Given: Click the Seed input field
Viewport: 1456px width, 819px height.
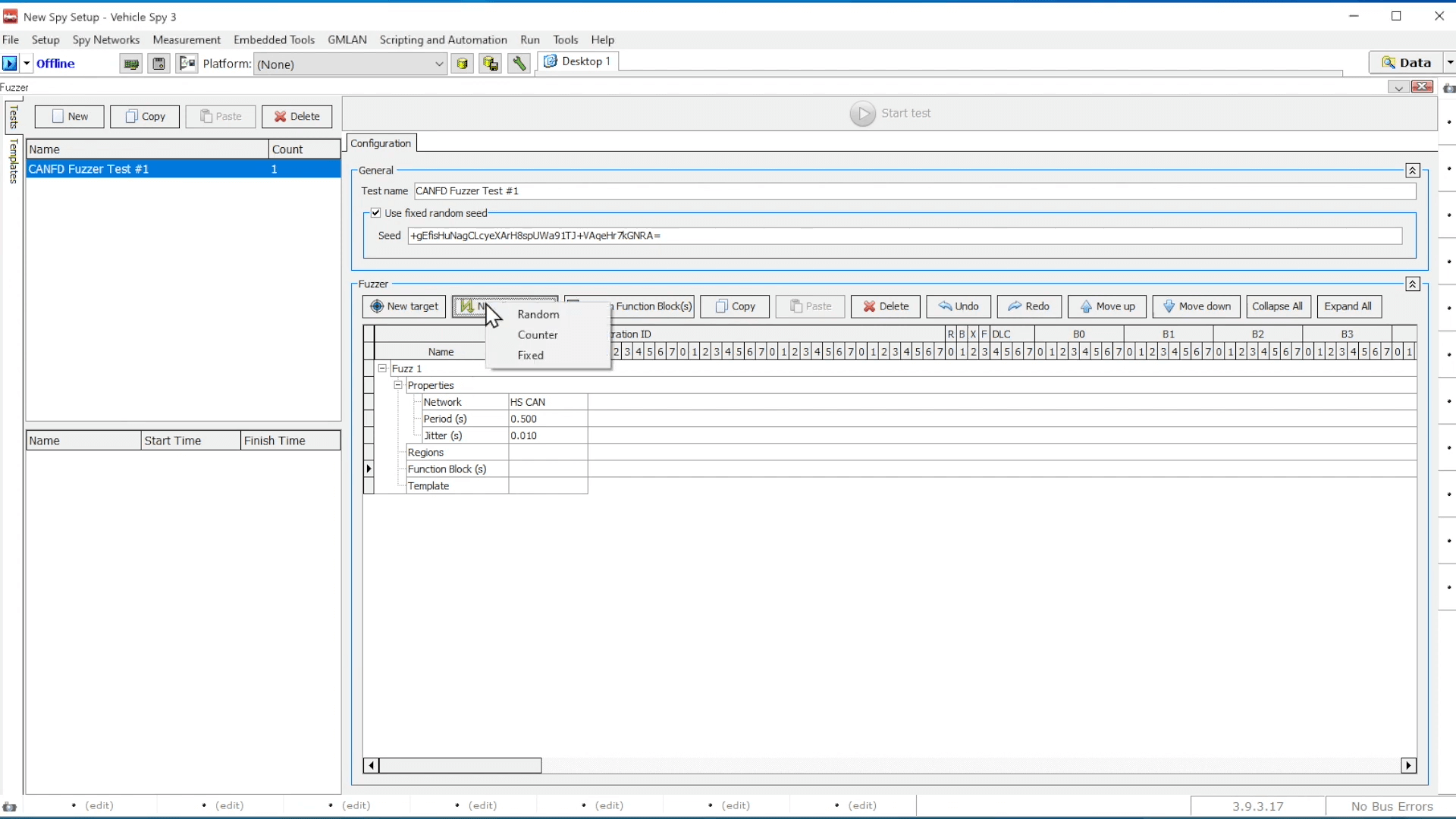Looking at the screenshot, I should 904,236.
